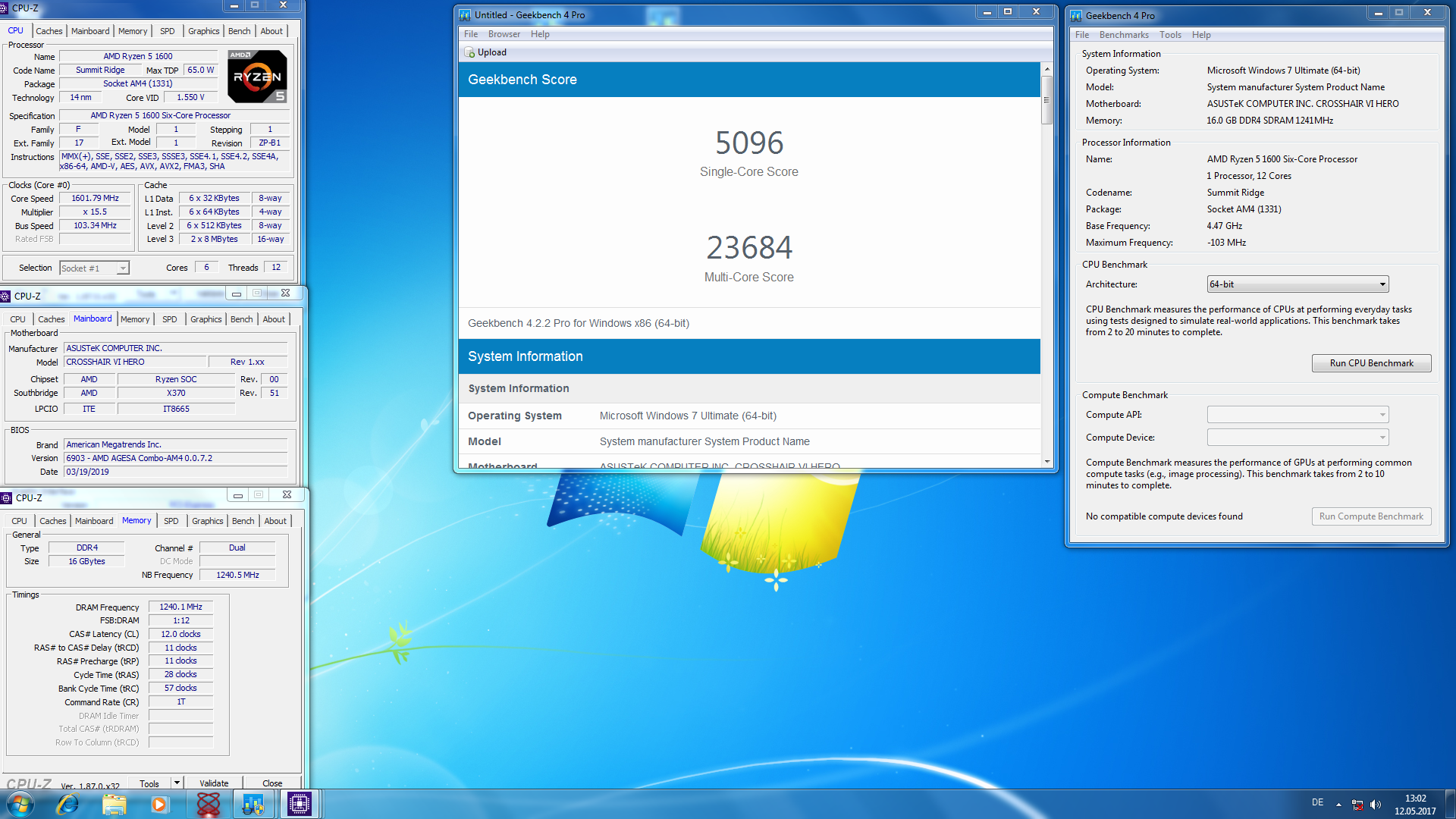Launch Internet Explorer from the taskbar
The width and height of the screenshot is (1456, 819).
pyautogui.click(x=67, y=804)
